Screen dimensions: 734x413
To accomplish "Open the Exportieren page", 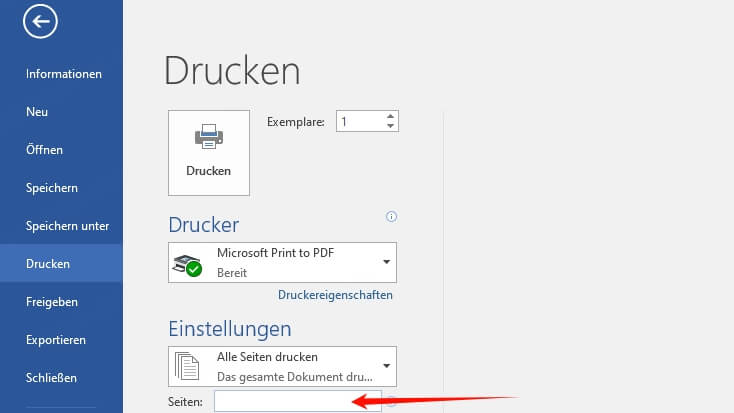I will click(56, 340).
